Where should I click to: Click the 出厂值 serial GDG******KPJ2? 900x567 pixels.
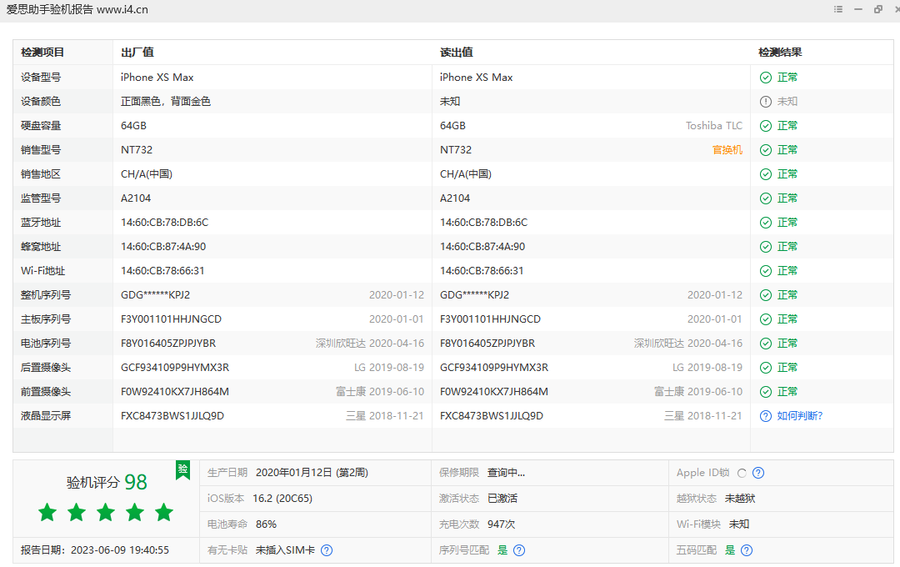point(155,295)
